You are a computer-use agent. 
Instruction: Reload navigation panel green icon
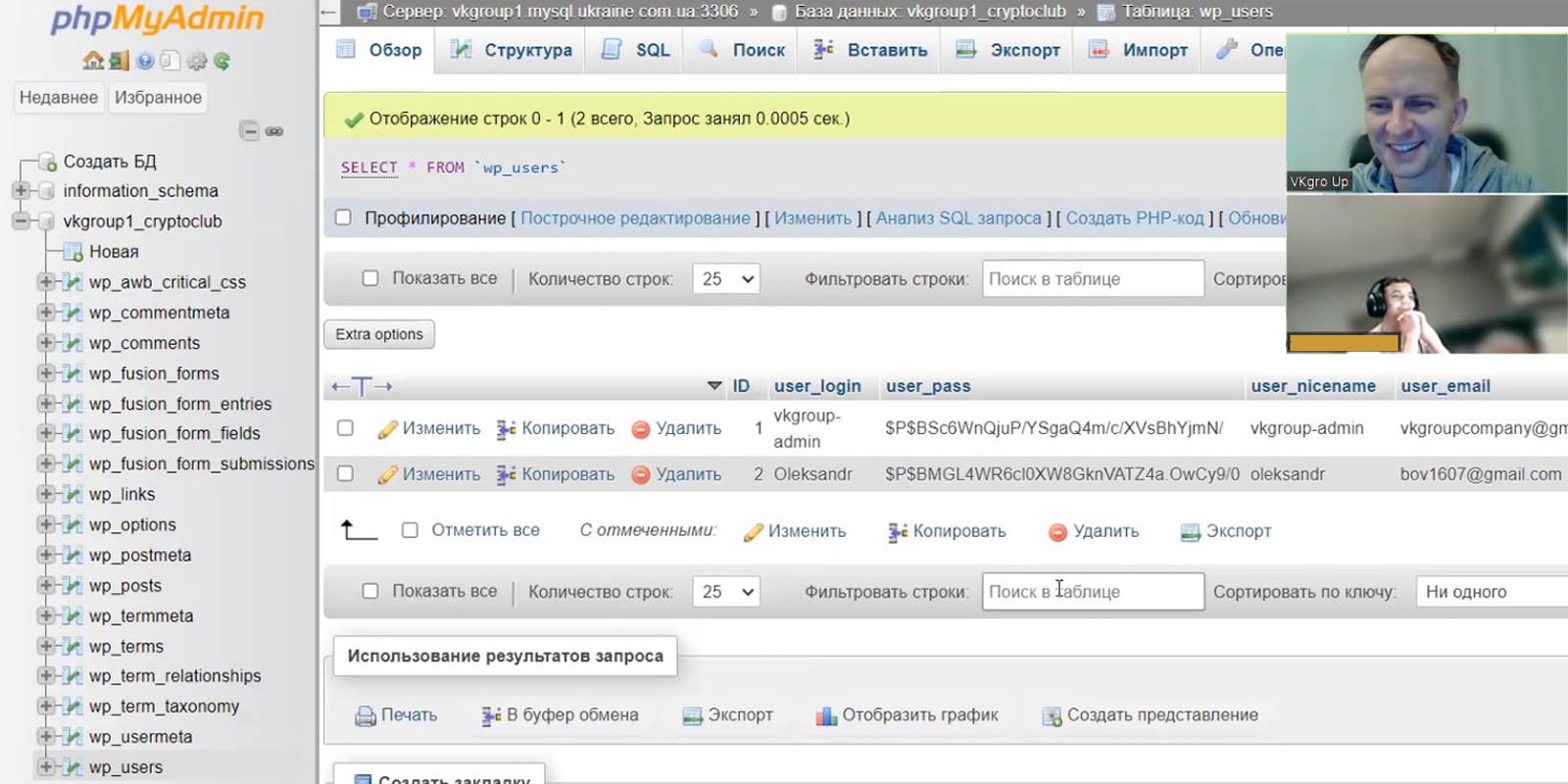222,61
